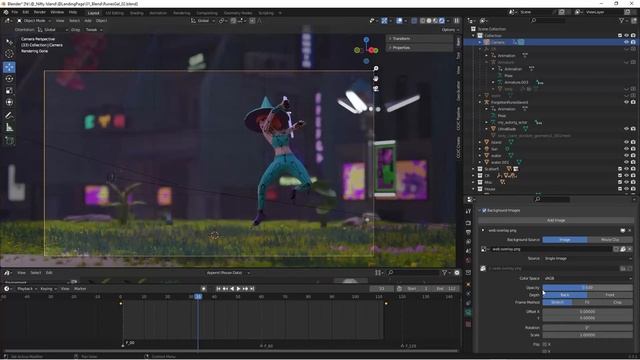Open the Output properties tab
640x360 pixels.
point(468,232)
